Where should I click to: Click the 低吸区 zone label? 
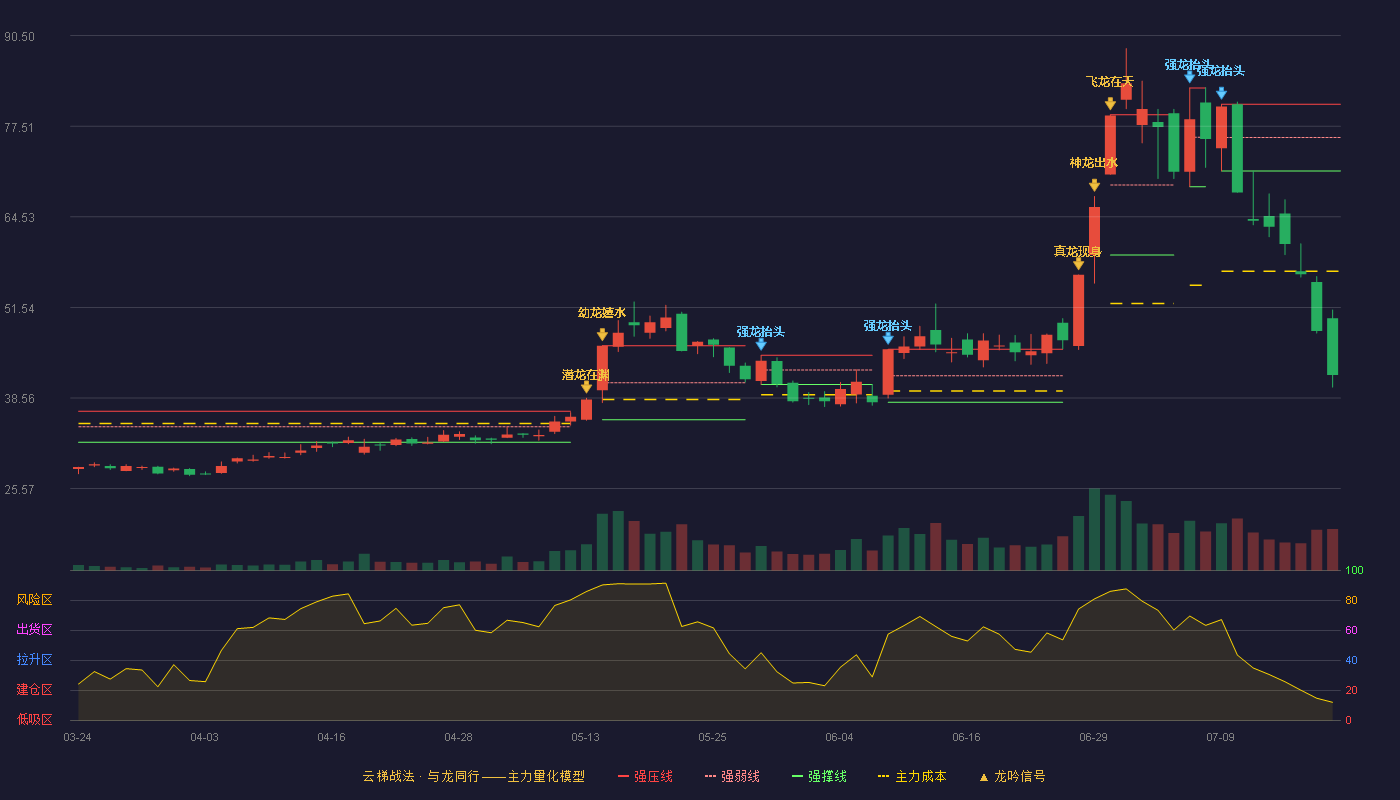pyautogui.click(x=34, y=719)
